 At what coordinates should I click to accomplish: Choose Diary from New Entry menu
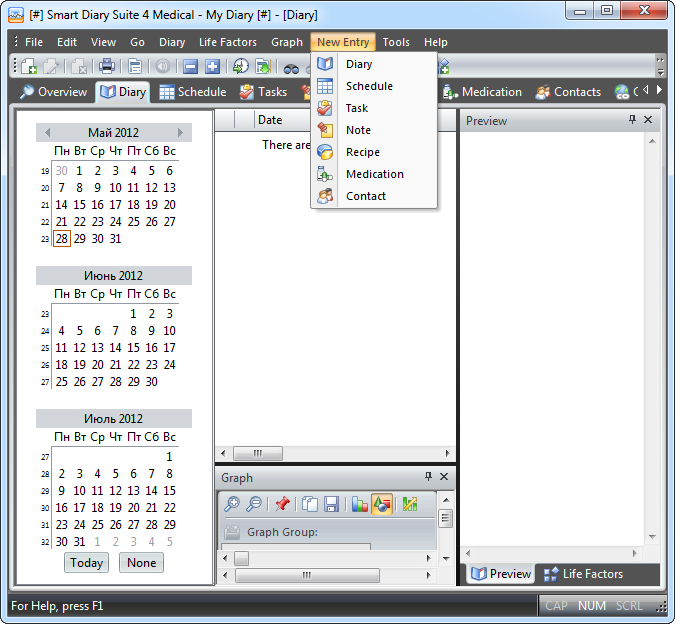(x=374, y=64)
